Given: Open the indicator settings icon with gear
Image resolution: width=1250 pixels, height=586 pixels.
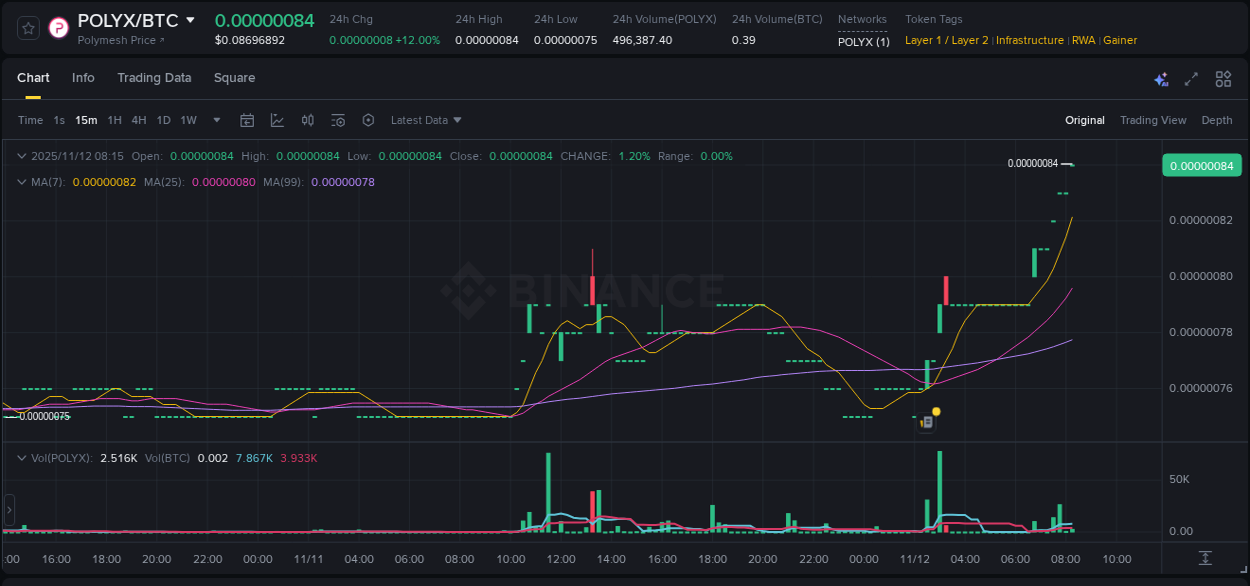Looking at the screenshot, I should [x=337, y=119].
